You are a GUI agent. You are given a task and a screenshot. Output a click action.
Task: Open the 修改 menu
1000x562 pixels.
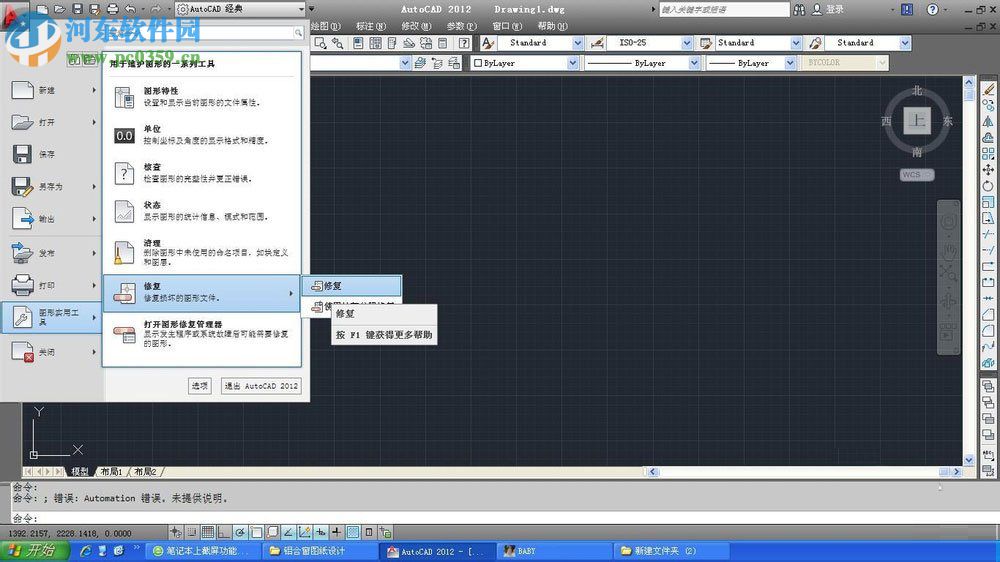[416, 26]
